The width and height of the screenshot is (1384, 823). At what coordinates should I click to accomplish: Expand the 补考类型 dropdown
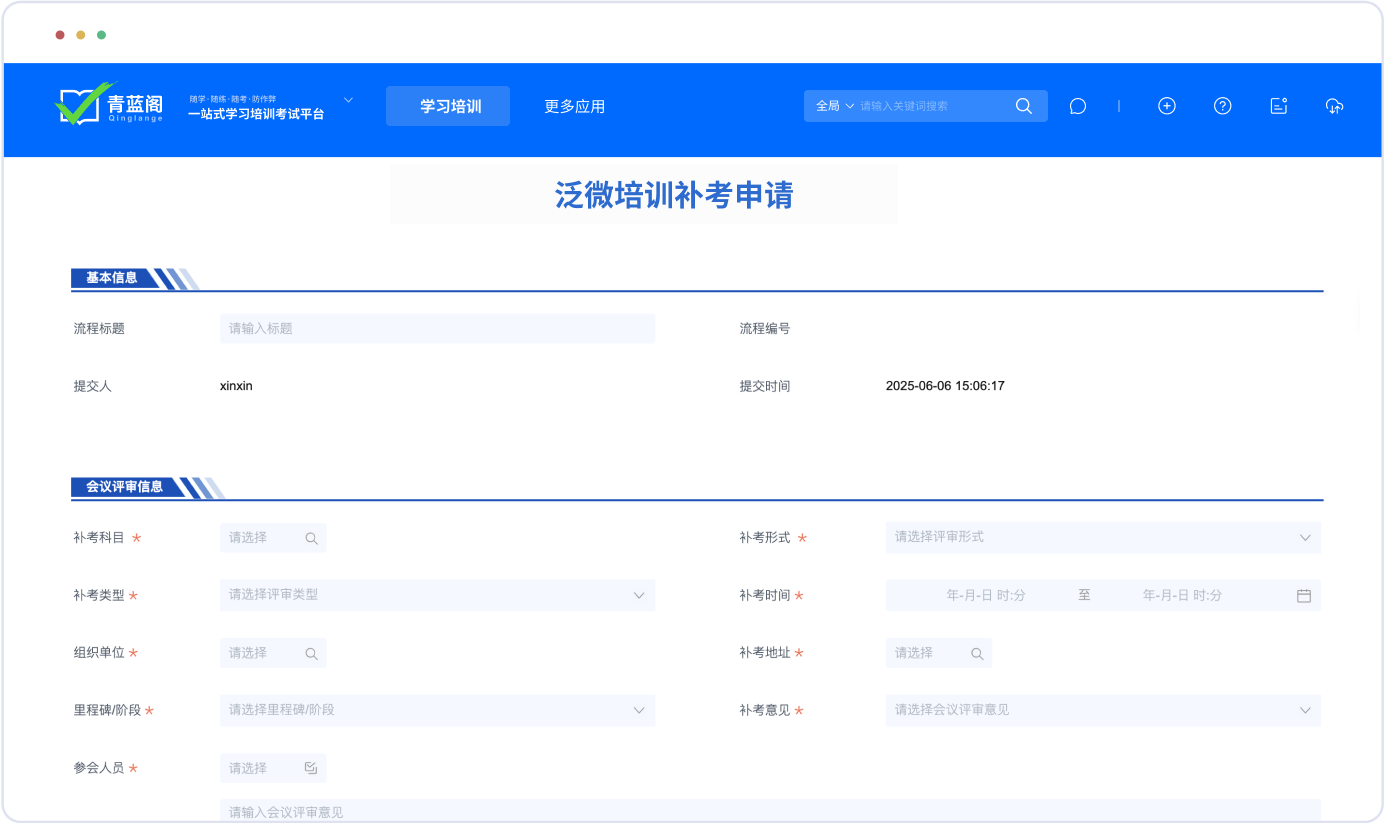pyautogui.click(x=437, y=595)
